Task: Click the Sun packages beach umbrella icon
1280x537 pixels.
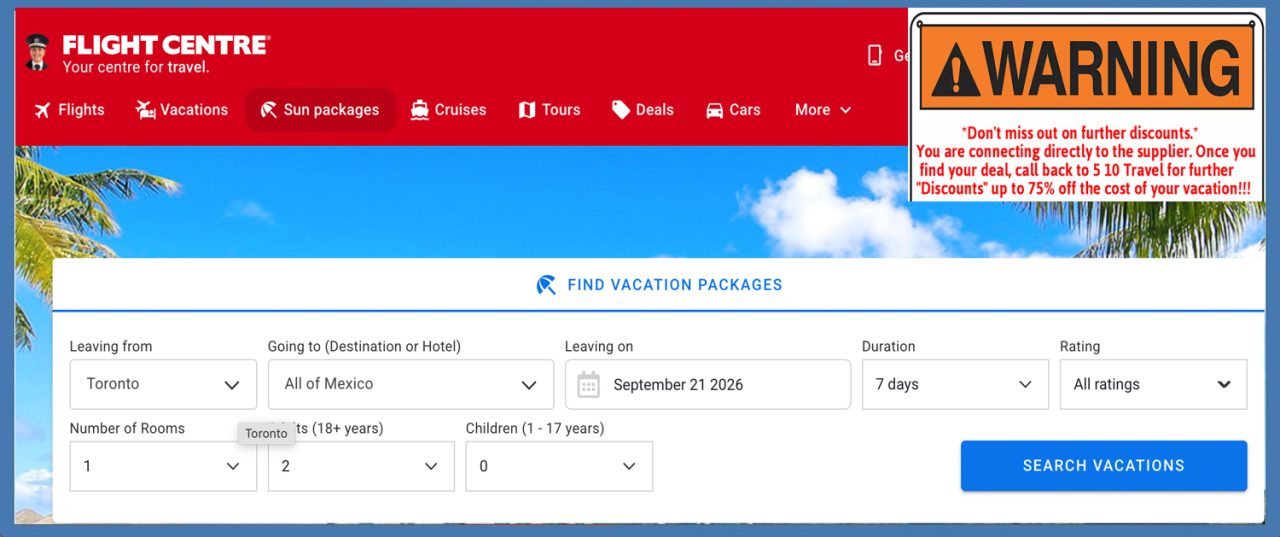Action: point(268,110)
